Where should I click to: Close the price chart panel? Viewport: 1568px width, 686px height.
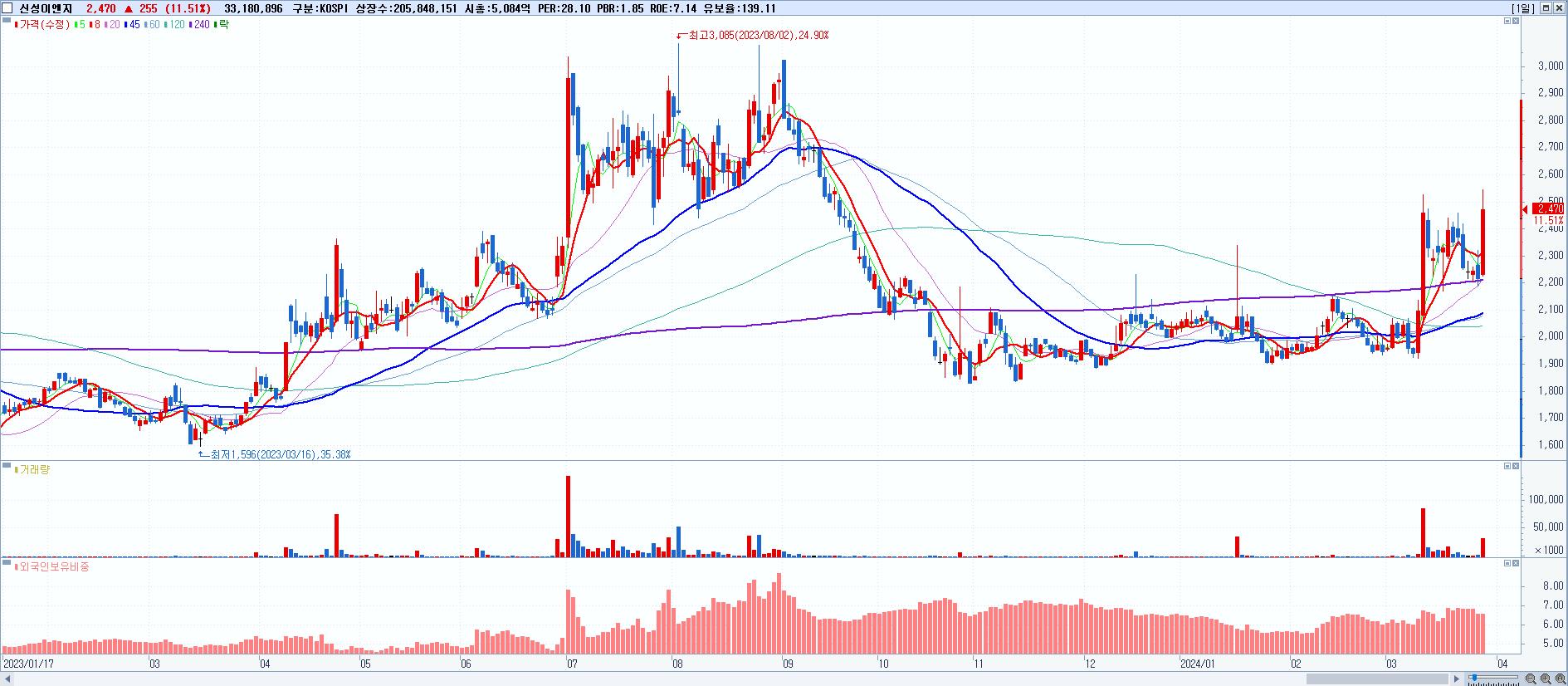(x=1516, y=21)
